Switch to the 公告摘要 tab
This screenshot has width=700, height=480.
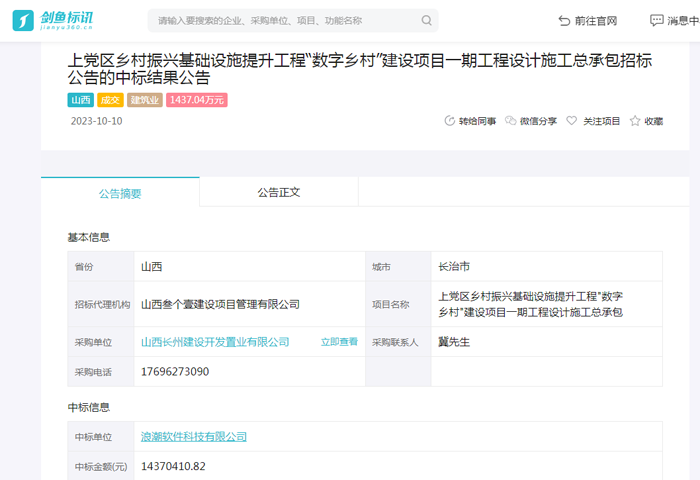pyautogui.click(x=120, y=193)
